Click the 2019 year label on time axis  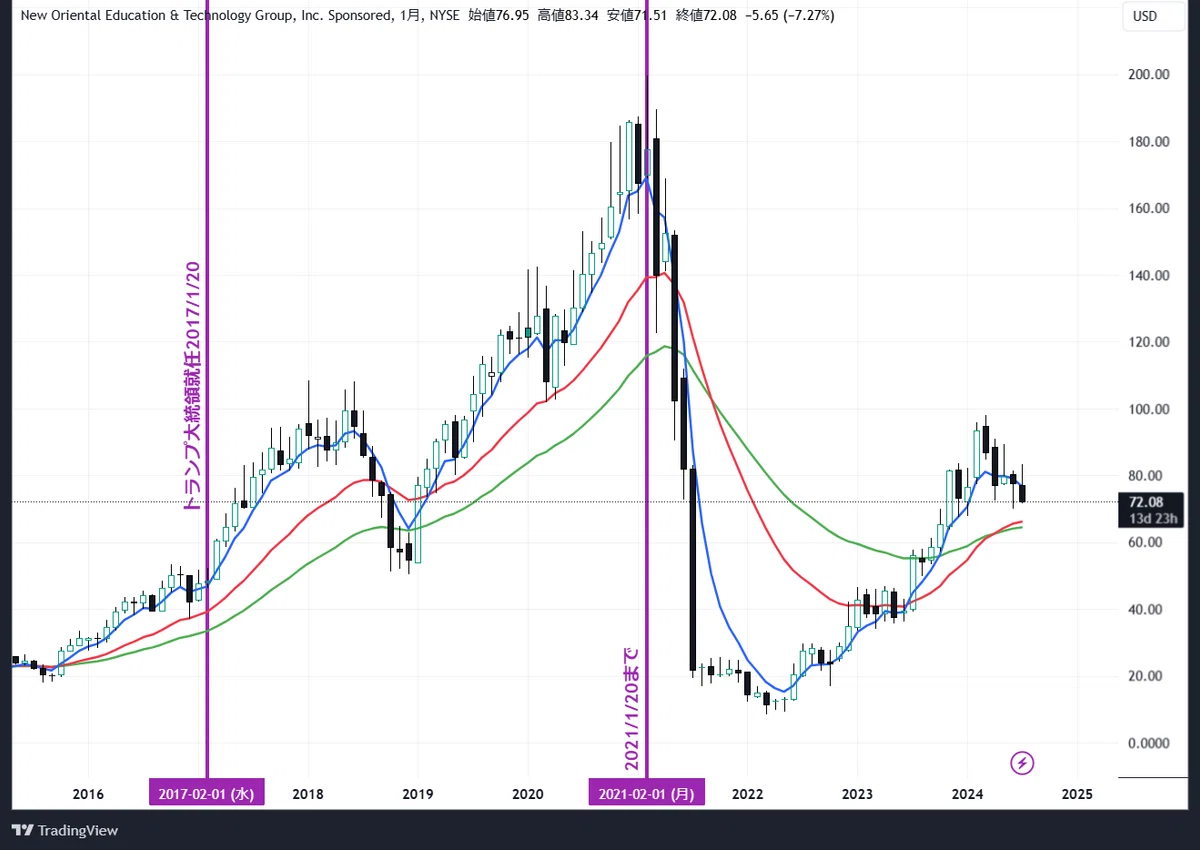(x=417, y=794)
